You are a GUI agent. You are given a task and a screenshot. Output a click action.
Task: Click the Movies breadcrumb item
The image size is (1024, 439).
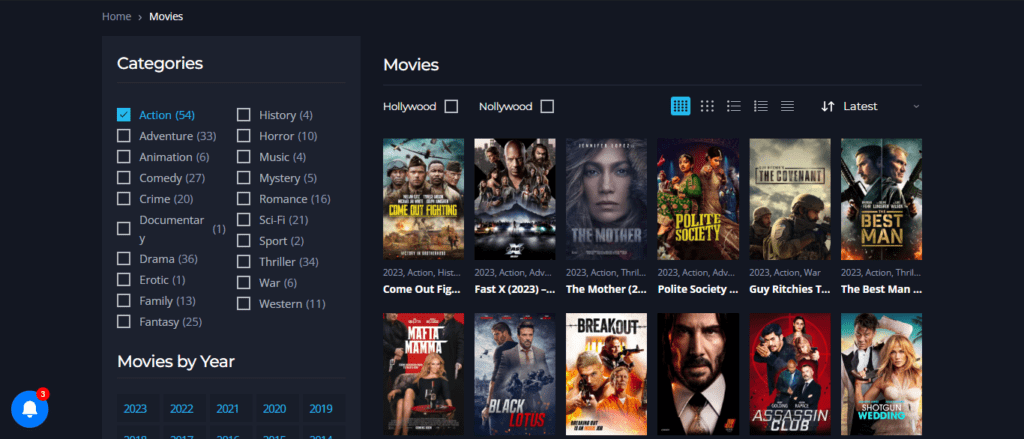[x=166, y=16]
